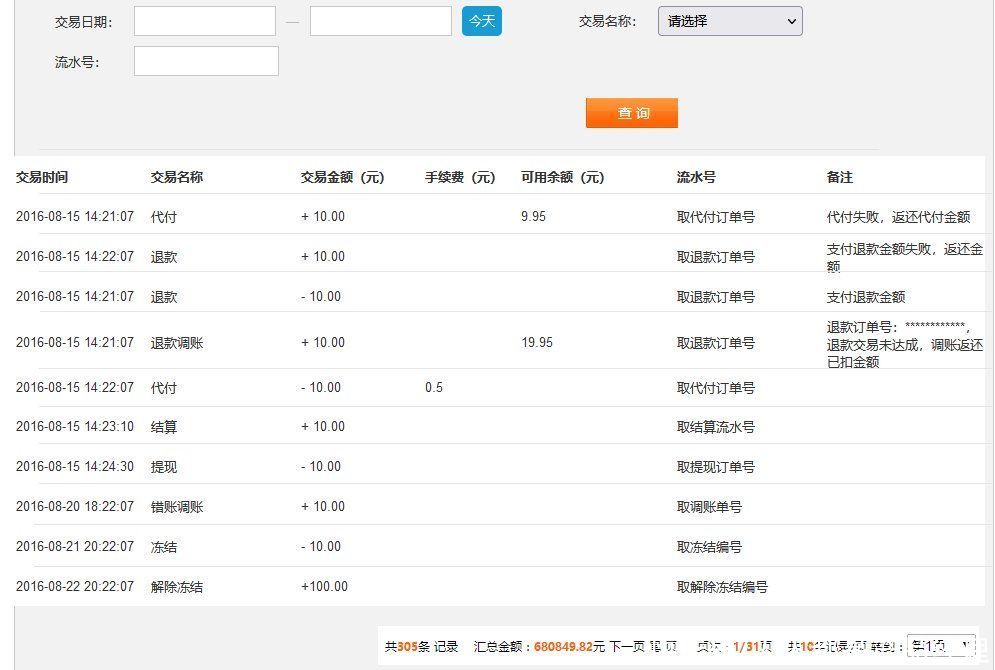Image resolution: width=995 pixels, height=670 pixels.
Task: Click the 交易名称 column header
Action: (176, 177)
